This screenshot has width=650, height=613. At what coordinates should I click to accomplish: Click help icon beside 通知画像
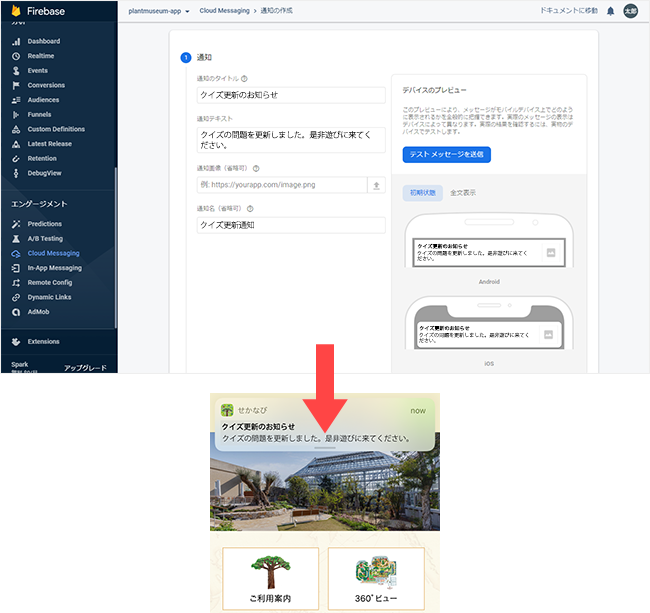point(256,168)
